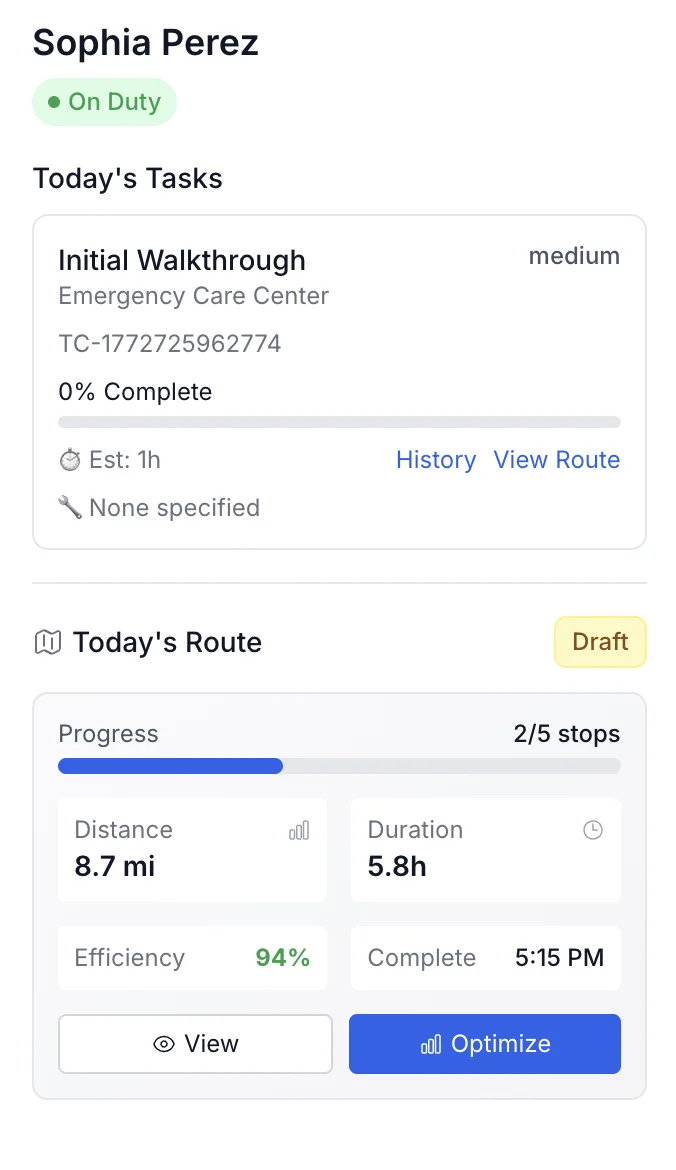Click the route progress bar showing 2/5 stops
Viewport: 676px width, 1170px height.
click(x=339, y=766)
